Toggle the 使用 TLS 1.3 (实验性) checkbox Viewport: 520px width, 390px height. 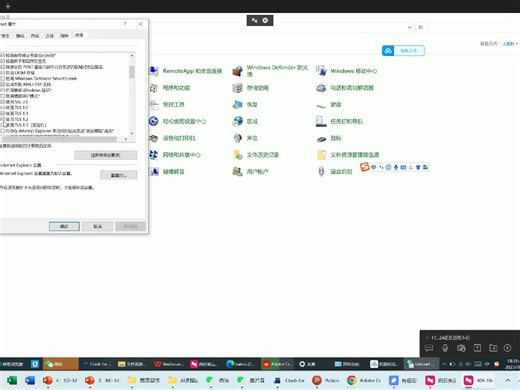pyautogui.click(x=2, y=125)
